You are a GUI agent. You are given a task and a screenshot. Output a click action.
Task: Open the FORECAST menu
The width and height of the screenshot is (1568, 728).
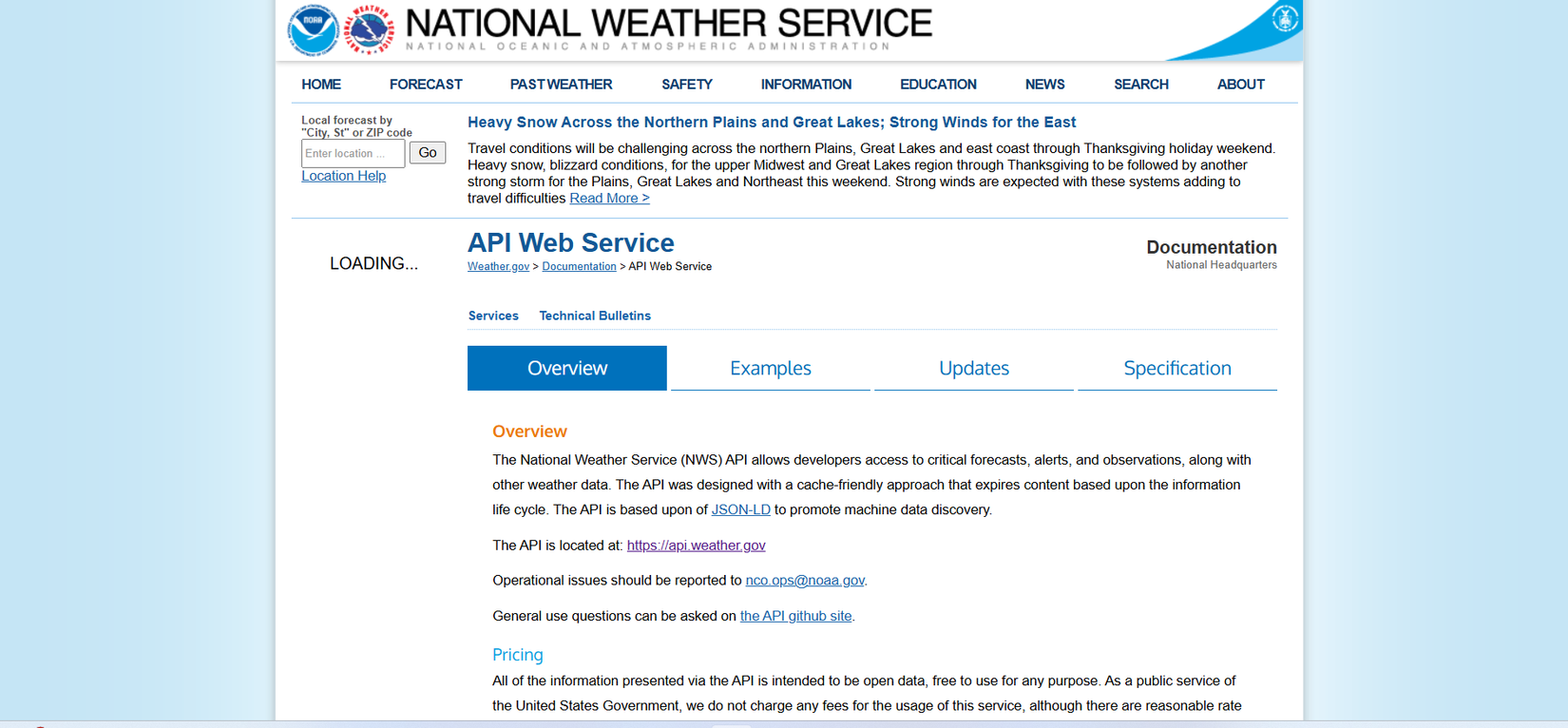click(x=426, y=85)
